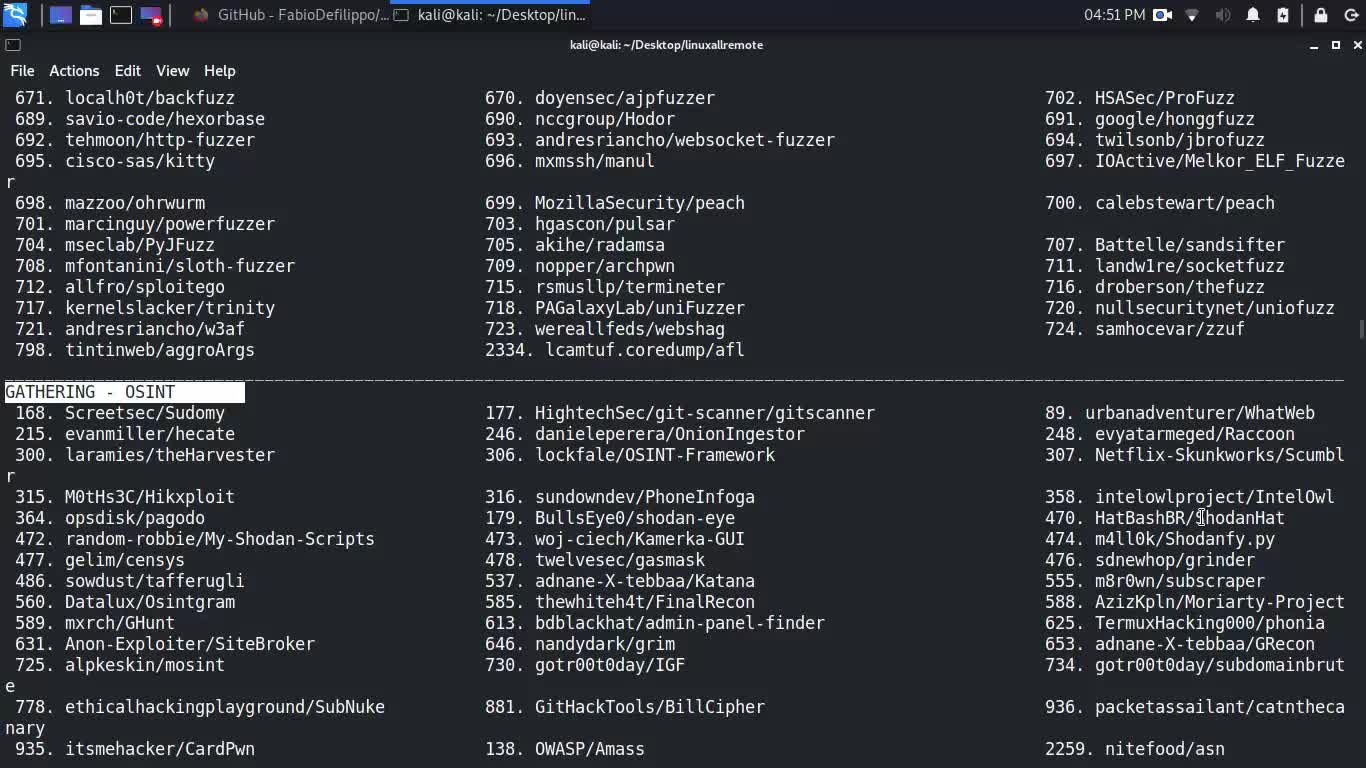Click entry 246. danieleperera/OnionIngestor

[645, 434]
